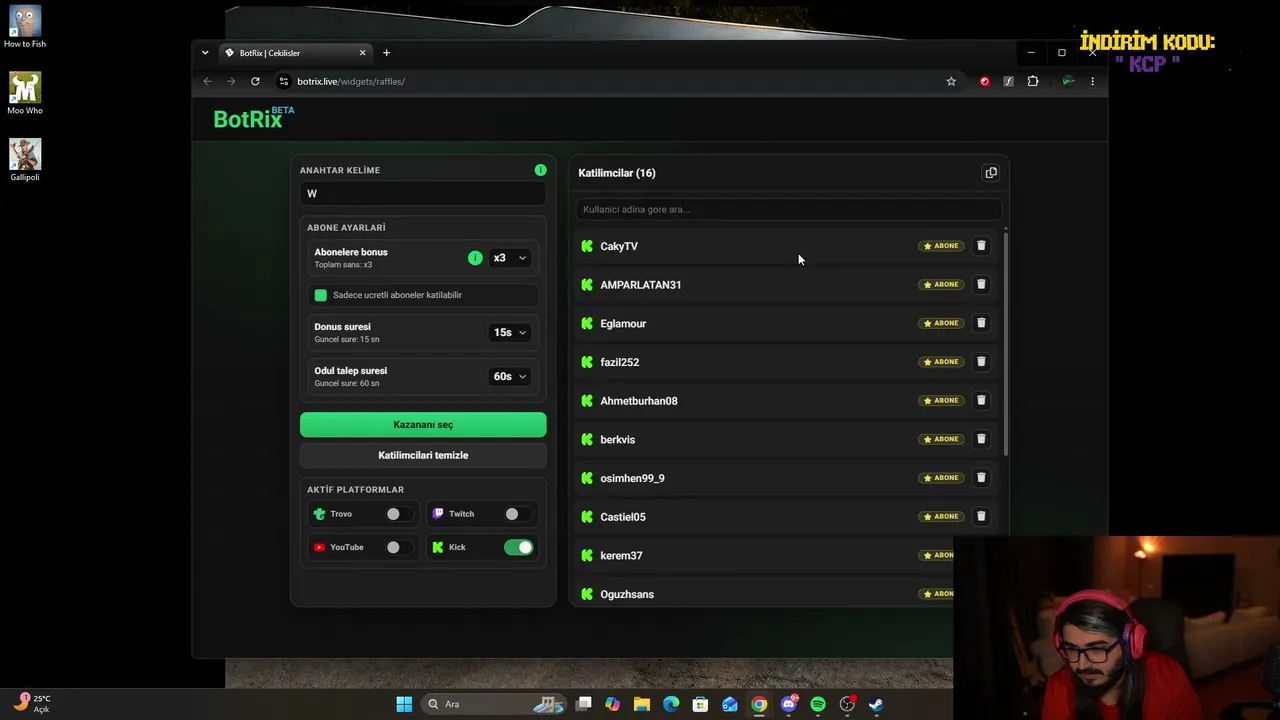1280x720 pixels.
Task: Open Microsoft Edge from taskbar
Action: tap(671, 704)
